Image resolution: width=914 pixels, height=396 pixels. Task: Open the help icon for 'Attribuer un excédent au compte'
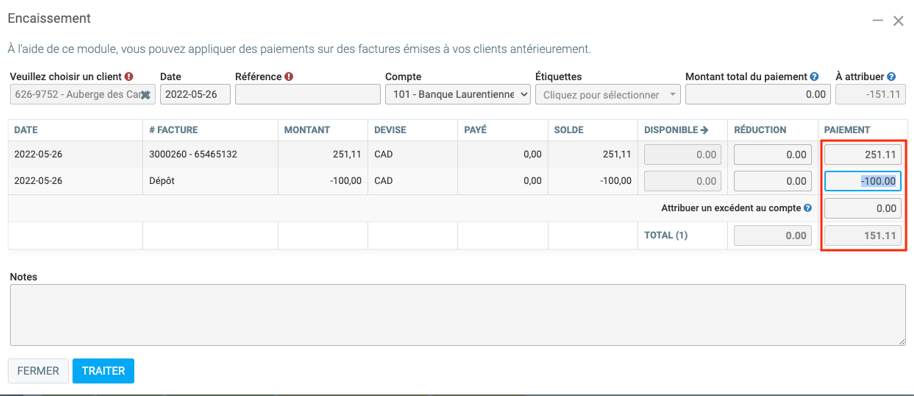(807, 208)
